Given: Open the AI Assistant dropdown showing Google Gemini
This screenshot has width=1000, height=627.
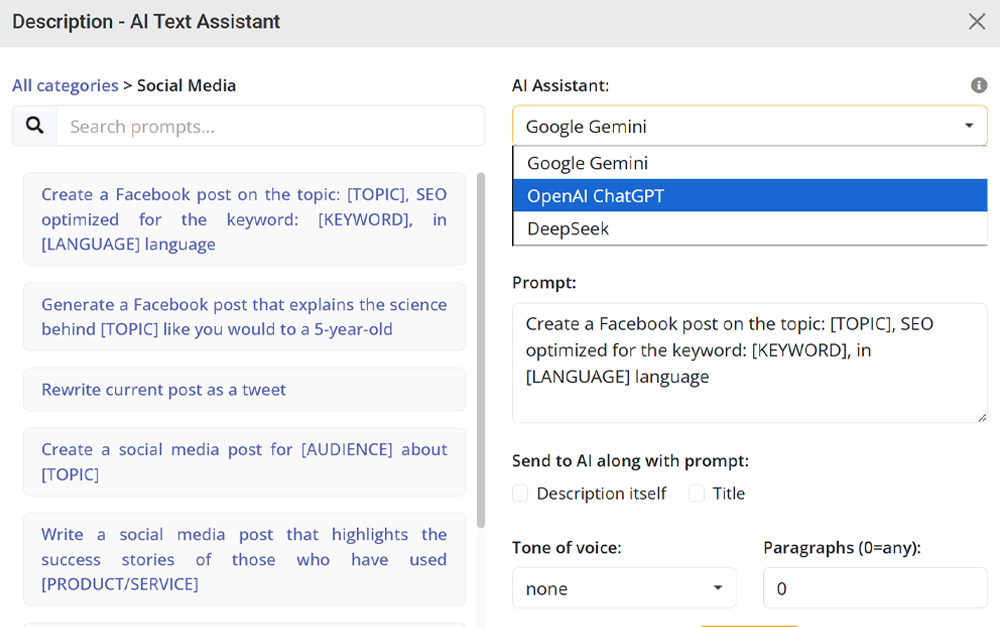Looking at the screenshot, I should coord(749,126).
